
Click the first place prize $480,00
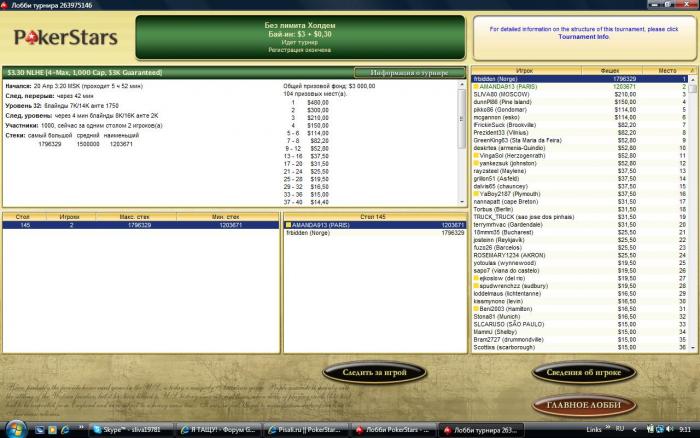coord(318,102)
